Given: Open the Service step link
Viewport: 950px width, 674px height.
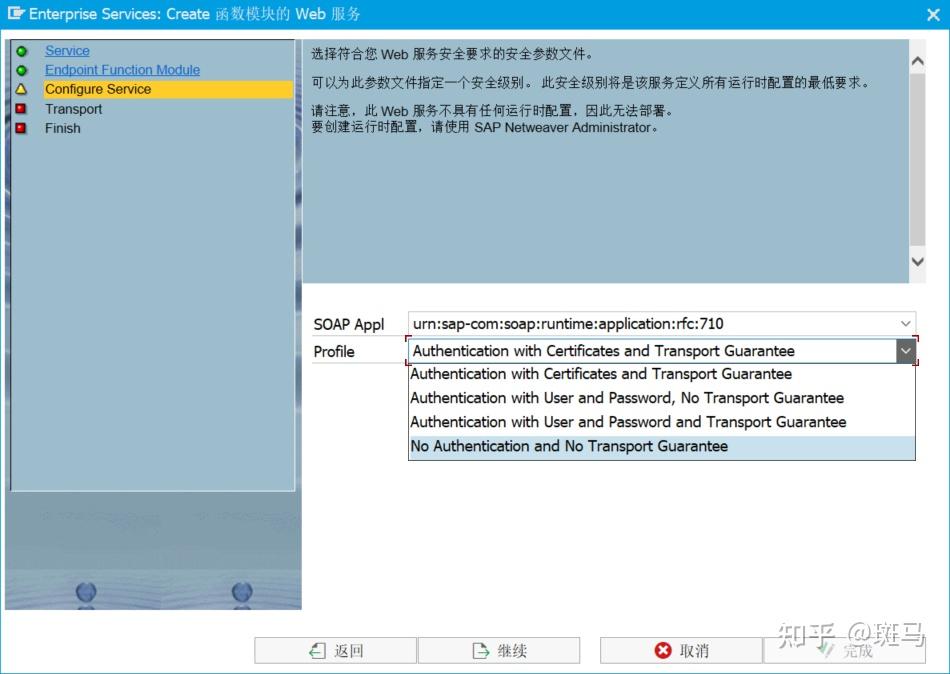Looking at the screenshot, I should (67, 51).
